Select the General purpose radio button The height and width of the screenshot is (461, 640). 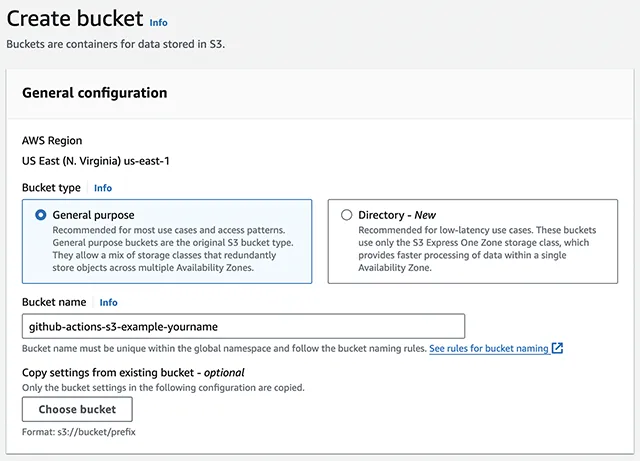pos(40,215)
